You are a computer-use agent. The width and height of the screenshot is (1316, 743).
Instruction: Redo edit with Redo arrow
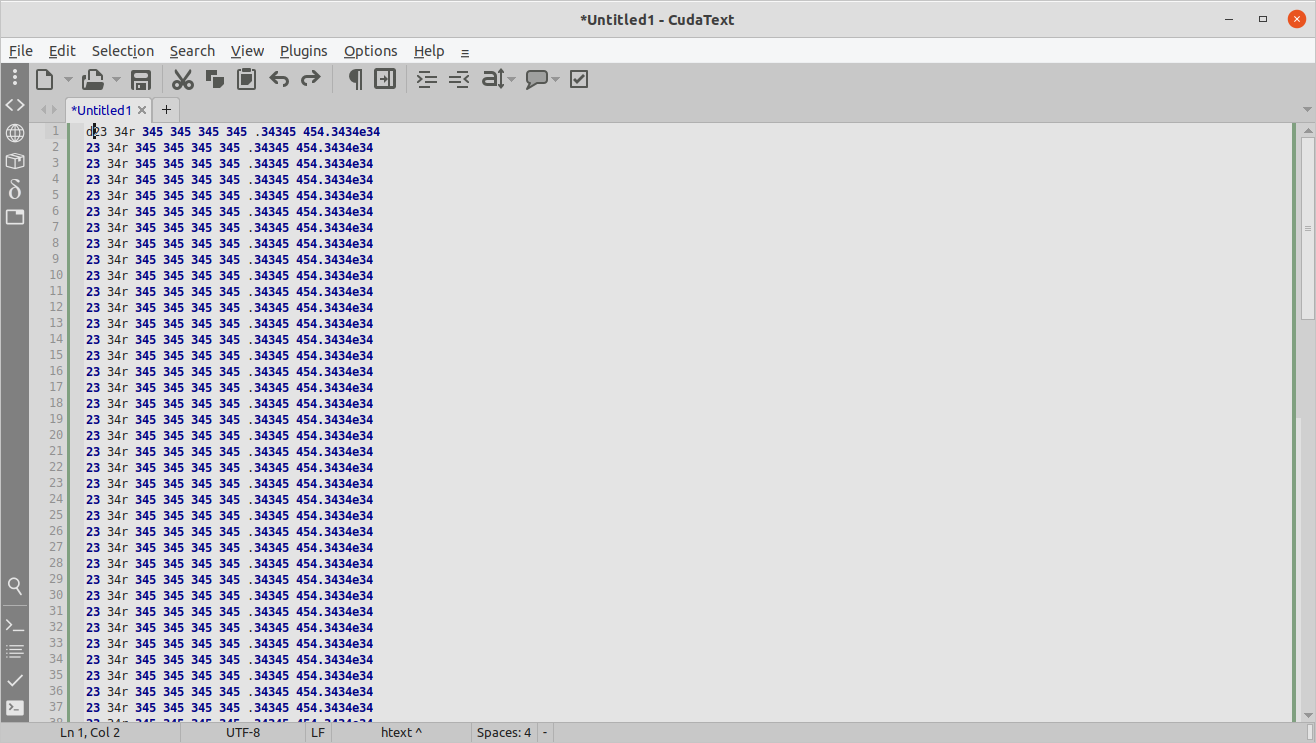(311, 79)
